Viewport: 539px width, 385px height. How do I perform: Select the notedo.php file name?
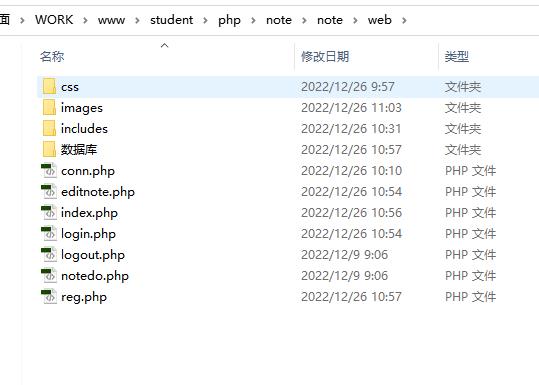point(95,276)
